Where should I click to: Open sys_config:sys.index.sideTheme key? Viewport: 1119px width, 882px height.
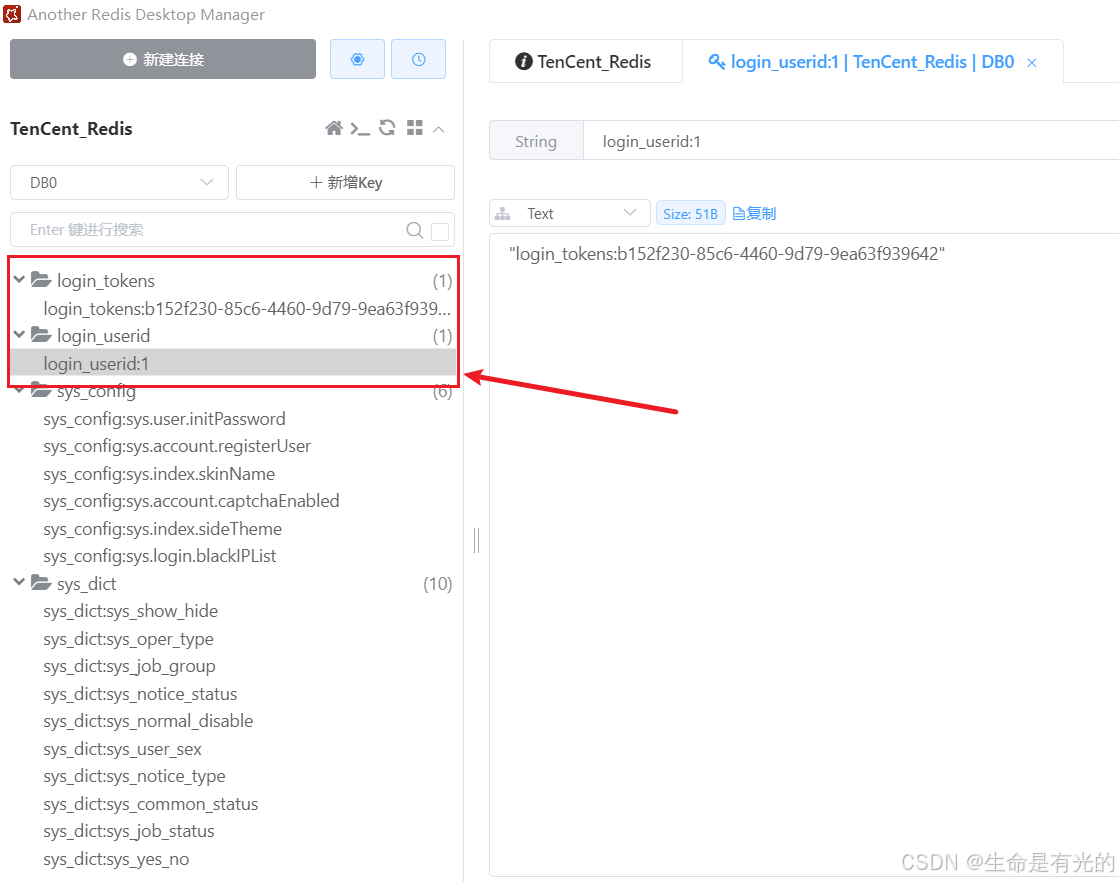pyautogui.click(x=163, y=529)
